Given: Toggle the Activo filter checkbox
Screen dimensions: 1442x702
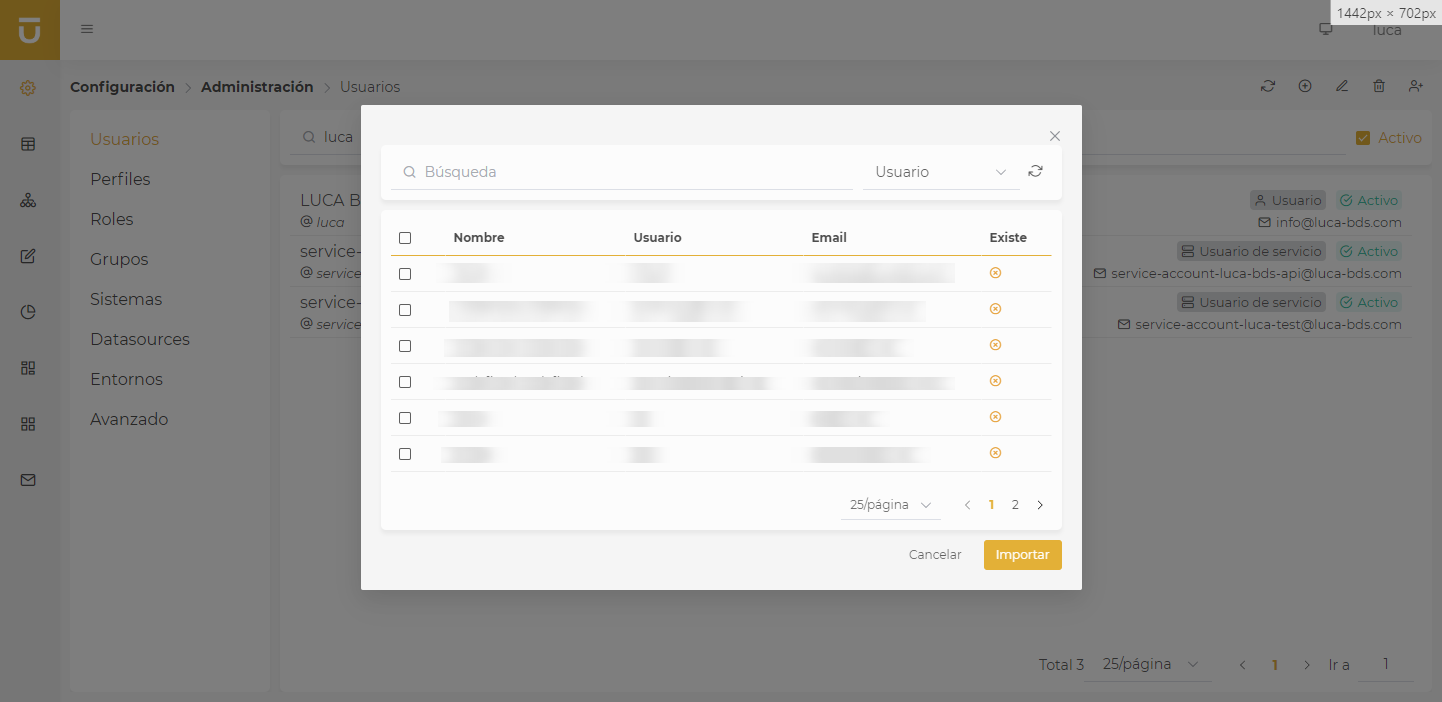Looking at the screenshot, I should point(1363,138).
